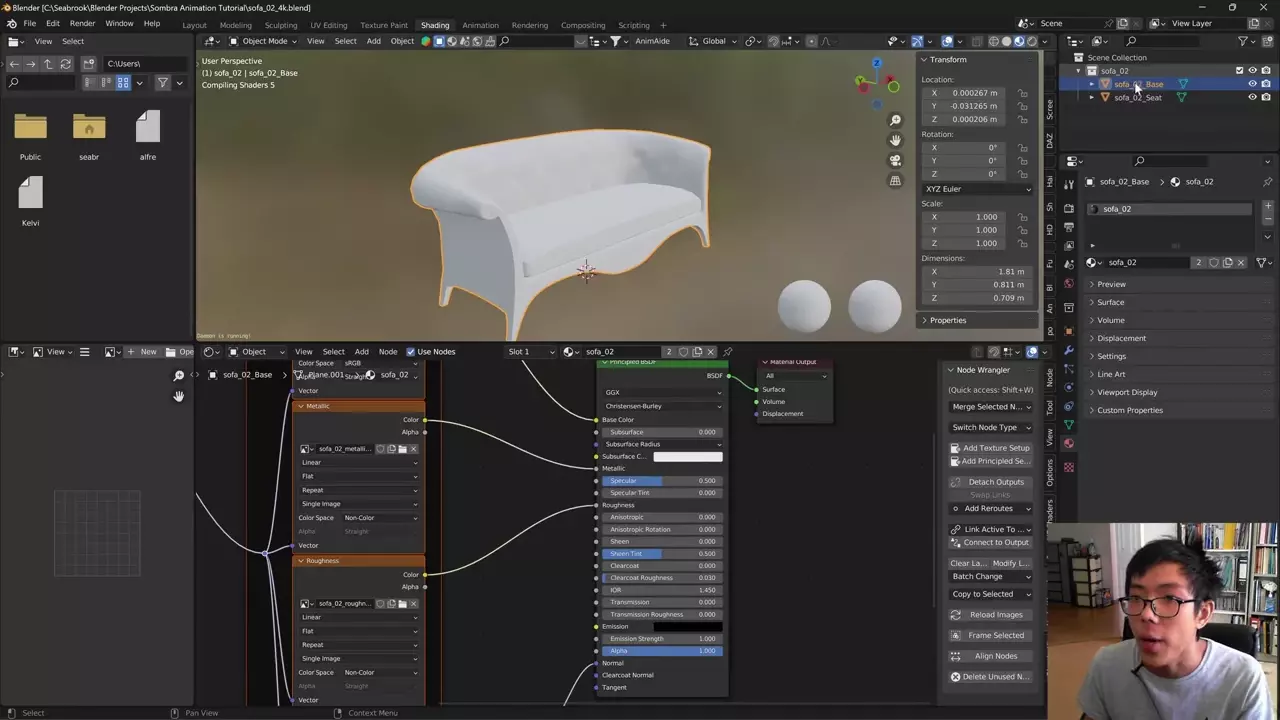The height and width of the screenshot is (720, 1280).
Task: Expand the Surface material panel
Action: pos(1110,302)
